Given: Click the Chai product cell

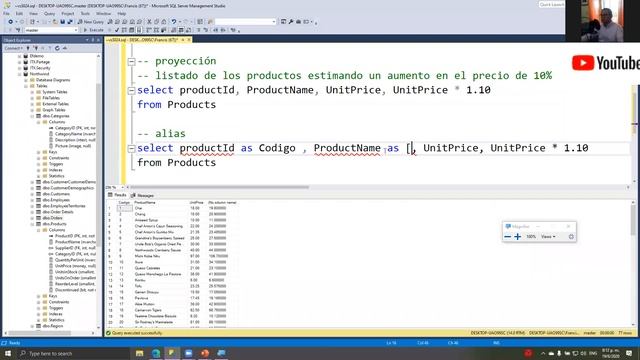Looking at the screenshot, I should [160, 208].
